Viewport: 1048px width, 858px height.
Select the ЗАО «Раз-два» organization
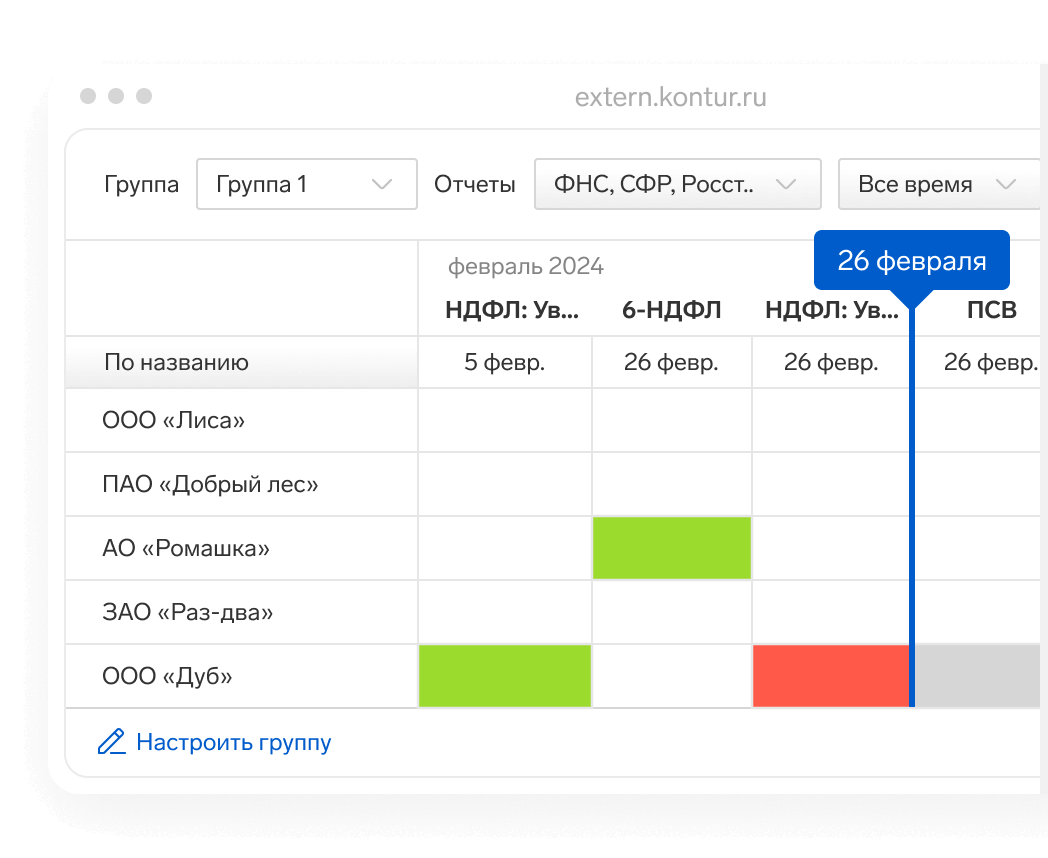(x=187, y=612)
